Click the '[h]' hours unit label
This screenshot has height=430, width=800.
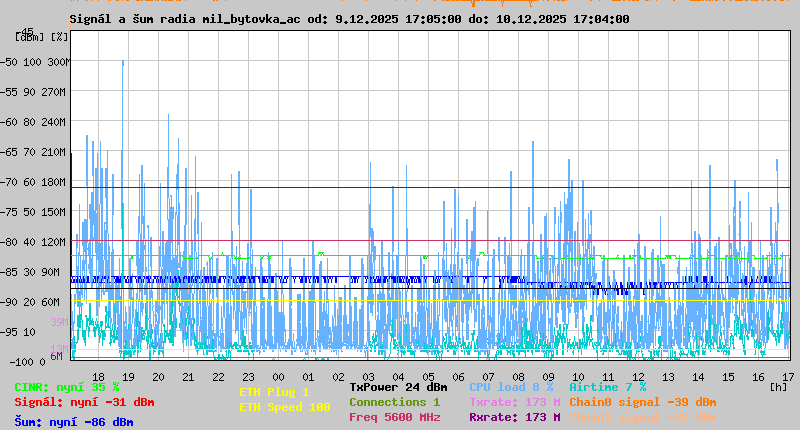(x=779, y=387)
